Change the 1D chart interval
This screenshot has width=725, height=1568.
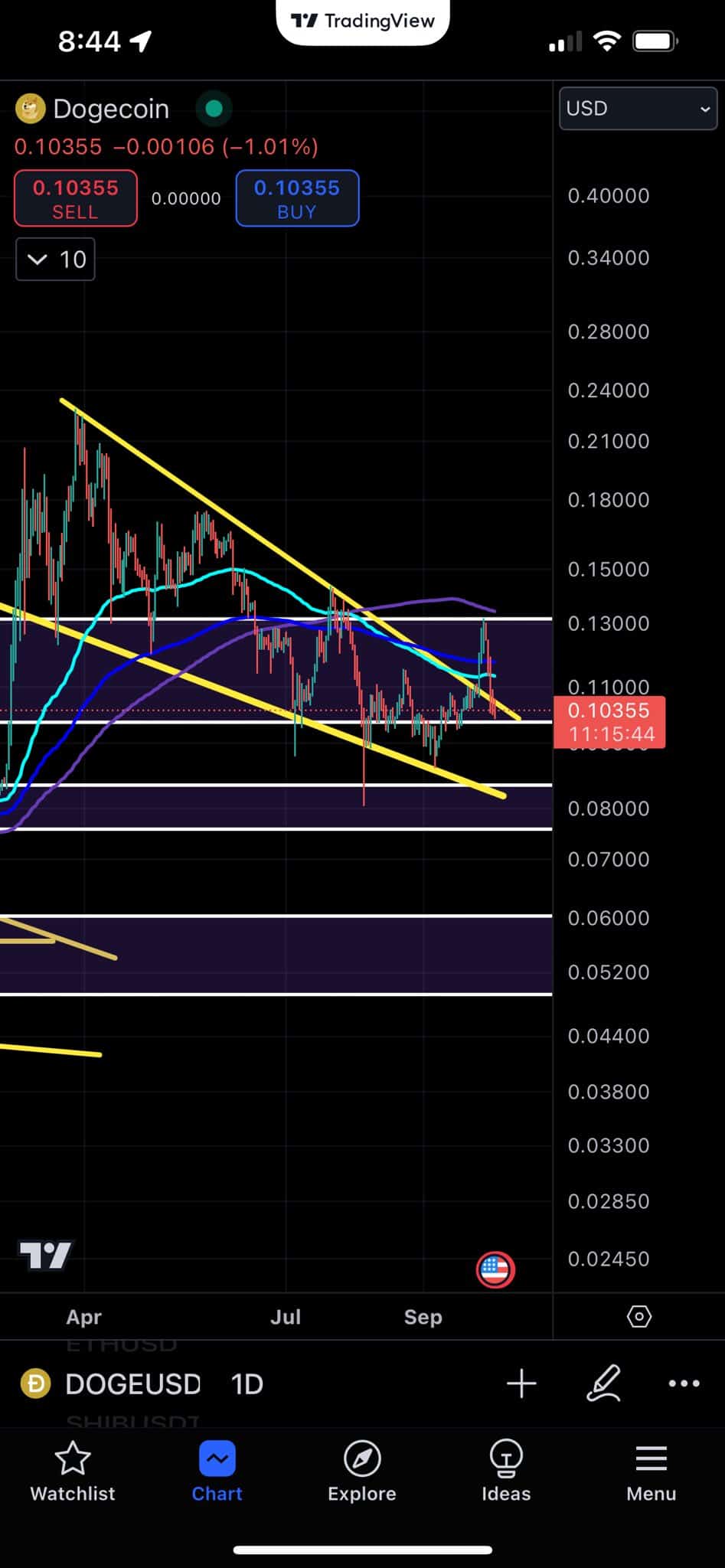[247, 1383]
